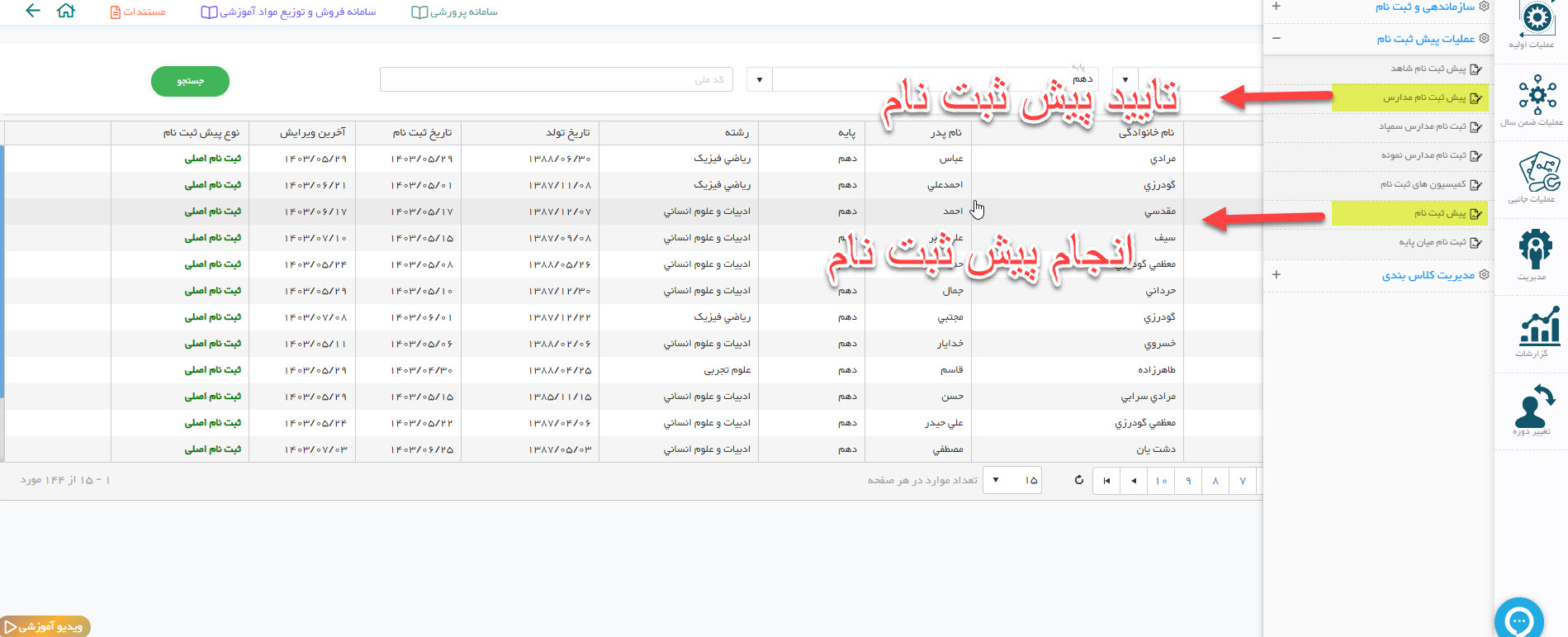This screenshot has width=1568, height=637.
Task: Collapse the عملیات پیش ثبت نام section
Action: coord(1277,39)
